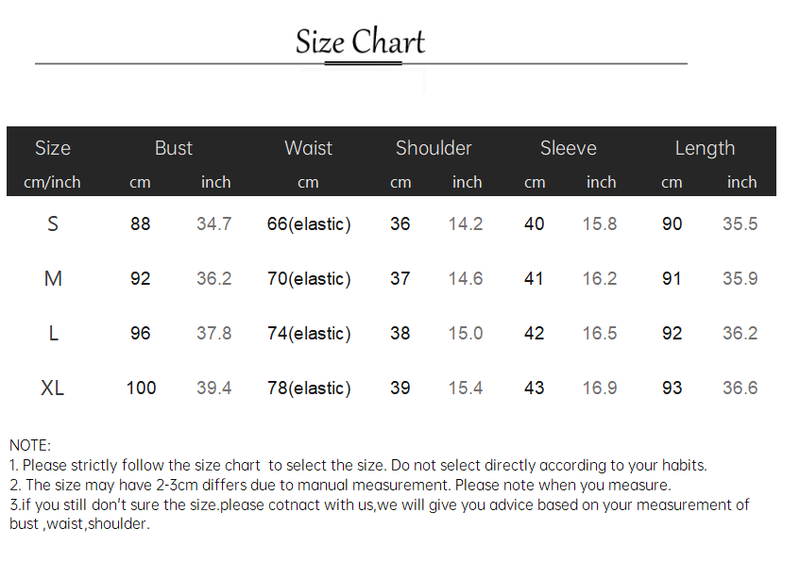The image size is (800, 562).
Task: Select the "Bust" column header
Action: [173, 148]
